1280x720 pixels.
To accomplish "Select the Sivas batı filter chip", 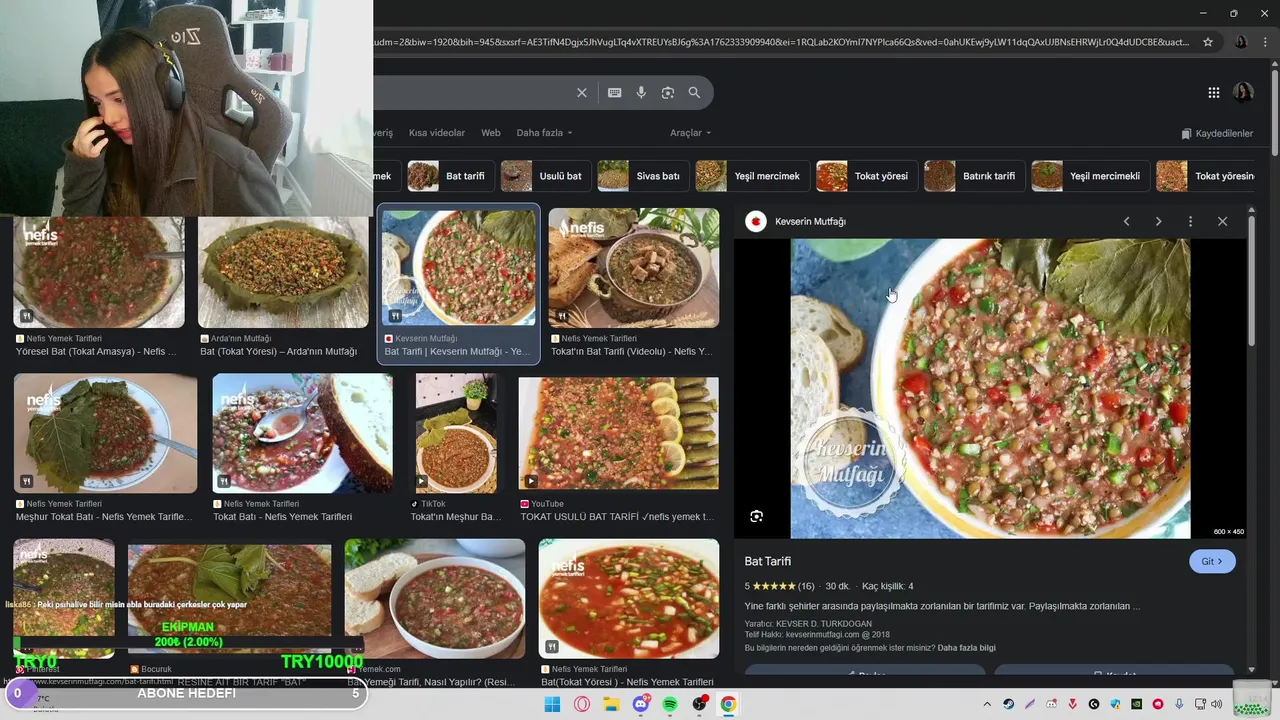I will click(x=642, y=176).
